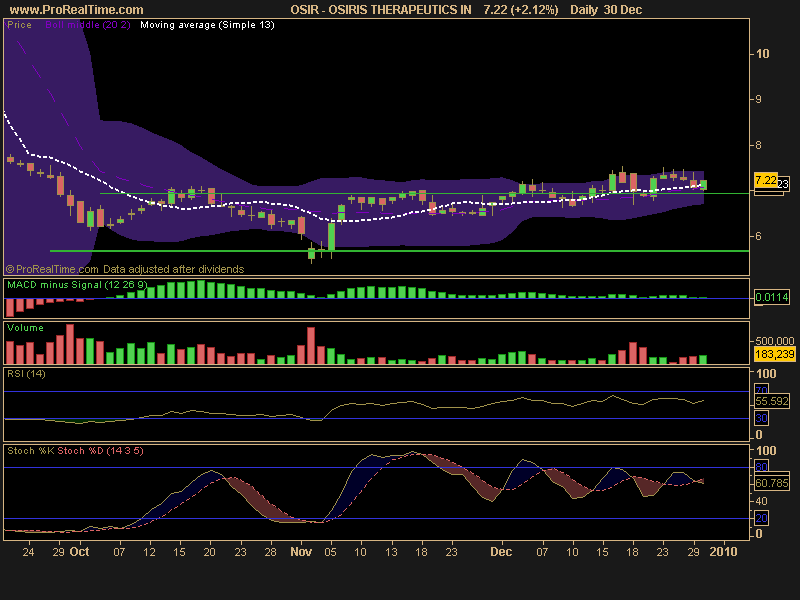800x600 pixels.
Task: Click the lower green support line near 5.7
Action: click(399, 251)
